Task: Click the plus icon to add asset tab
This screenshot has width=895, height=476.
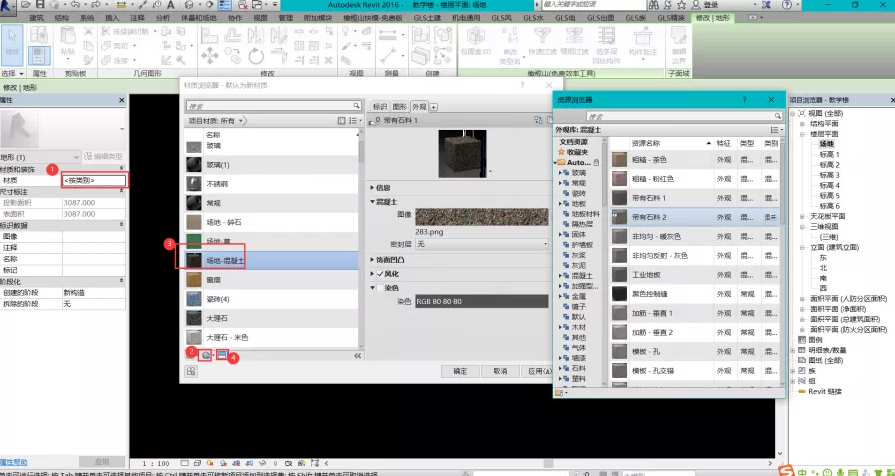Action: [x=433, y=106]
